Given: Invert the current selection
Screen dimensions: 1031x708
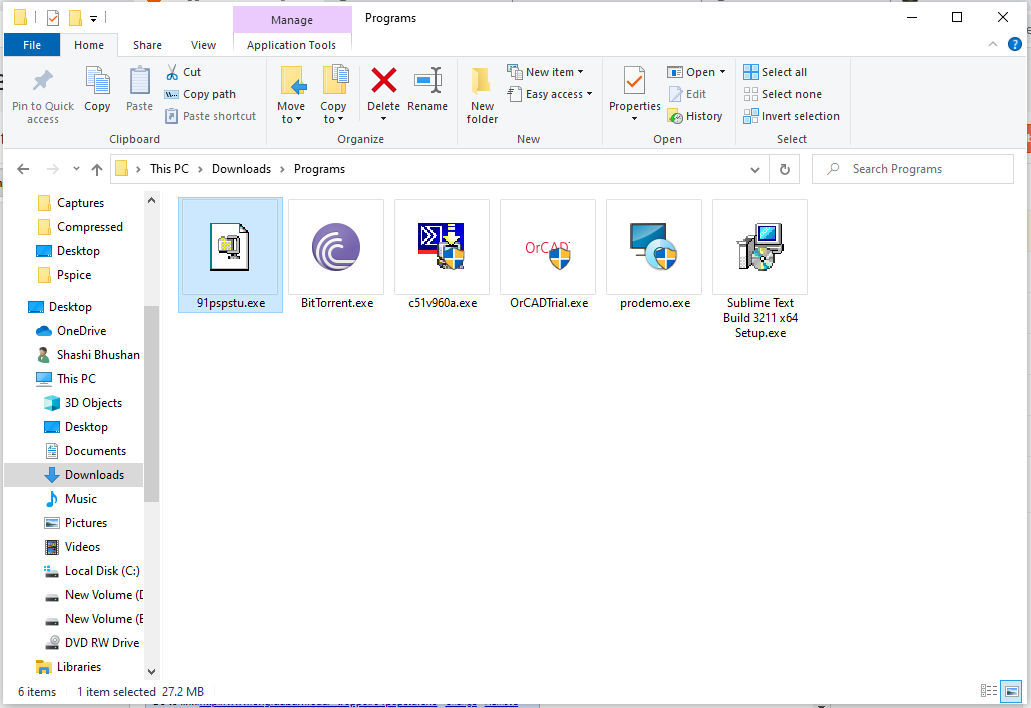Looking at the screenshot, I should point(791,116).
